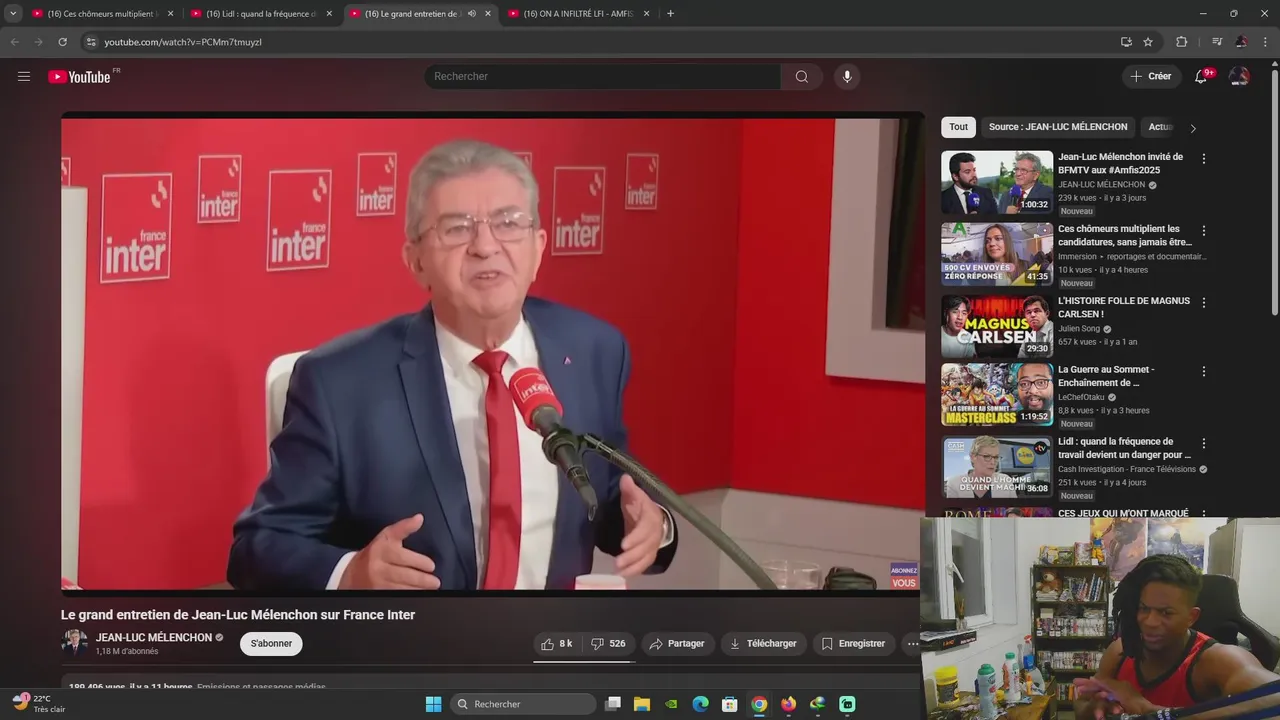This screenshot has height=720, width=1280.
Task: Open Chrome extensions puzzle icon
Action: (x=1182, y=42)
